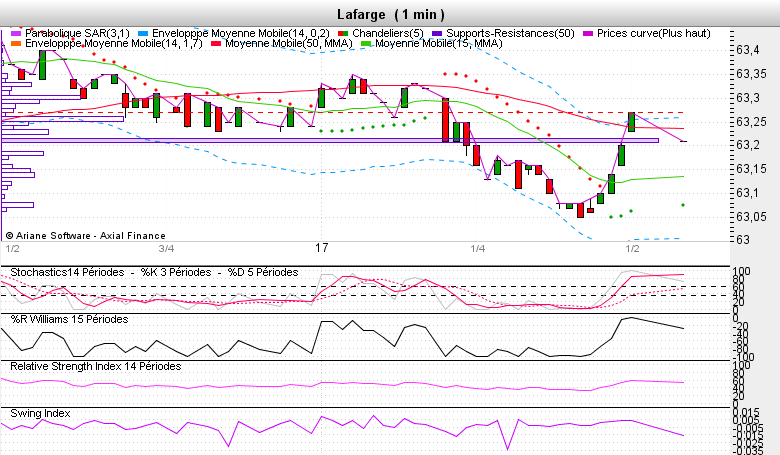
Task: Click the 63,2 price axis label
Action: pyautogui.click(x=748, y=145)
